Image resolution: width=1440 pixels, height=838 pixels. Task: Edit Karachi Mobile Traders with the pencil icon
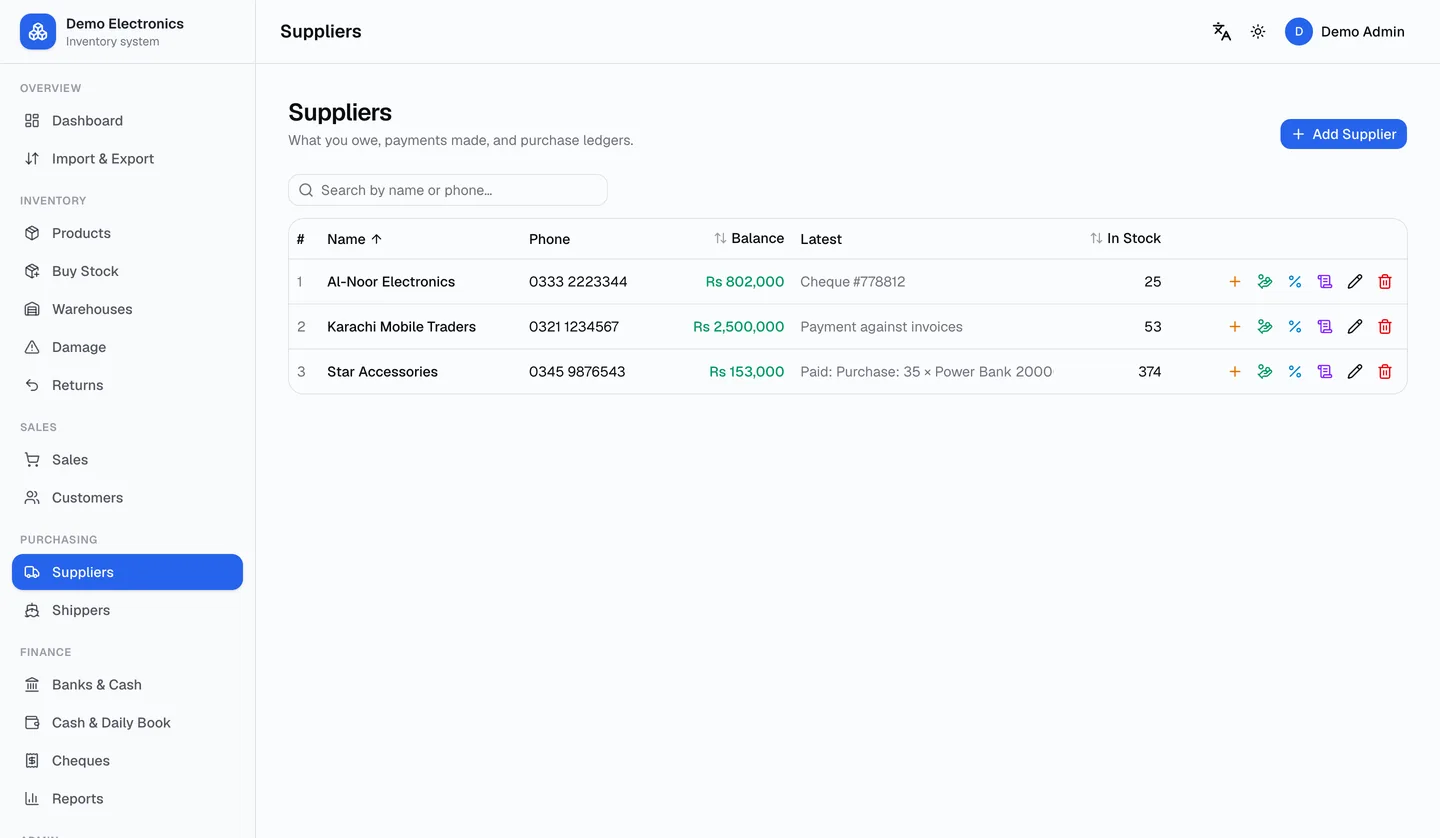pos(1355,327)
